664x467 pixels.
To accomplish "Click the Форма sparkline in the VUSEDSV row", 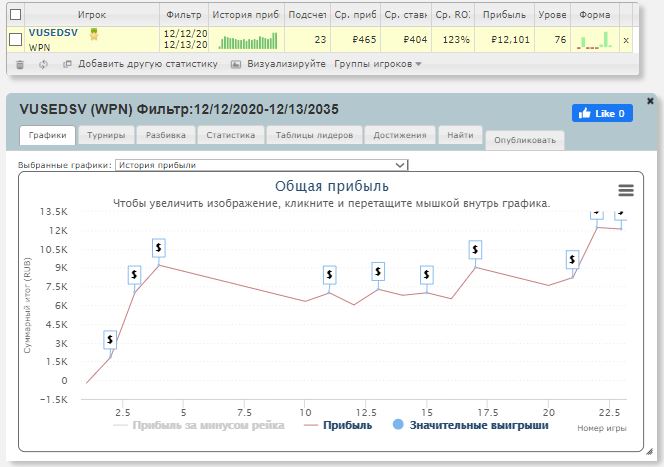I will tap(595, 40).
